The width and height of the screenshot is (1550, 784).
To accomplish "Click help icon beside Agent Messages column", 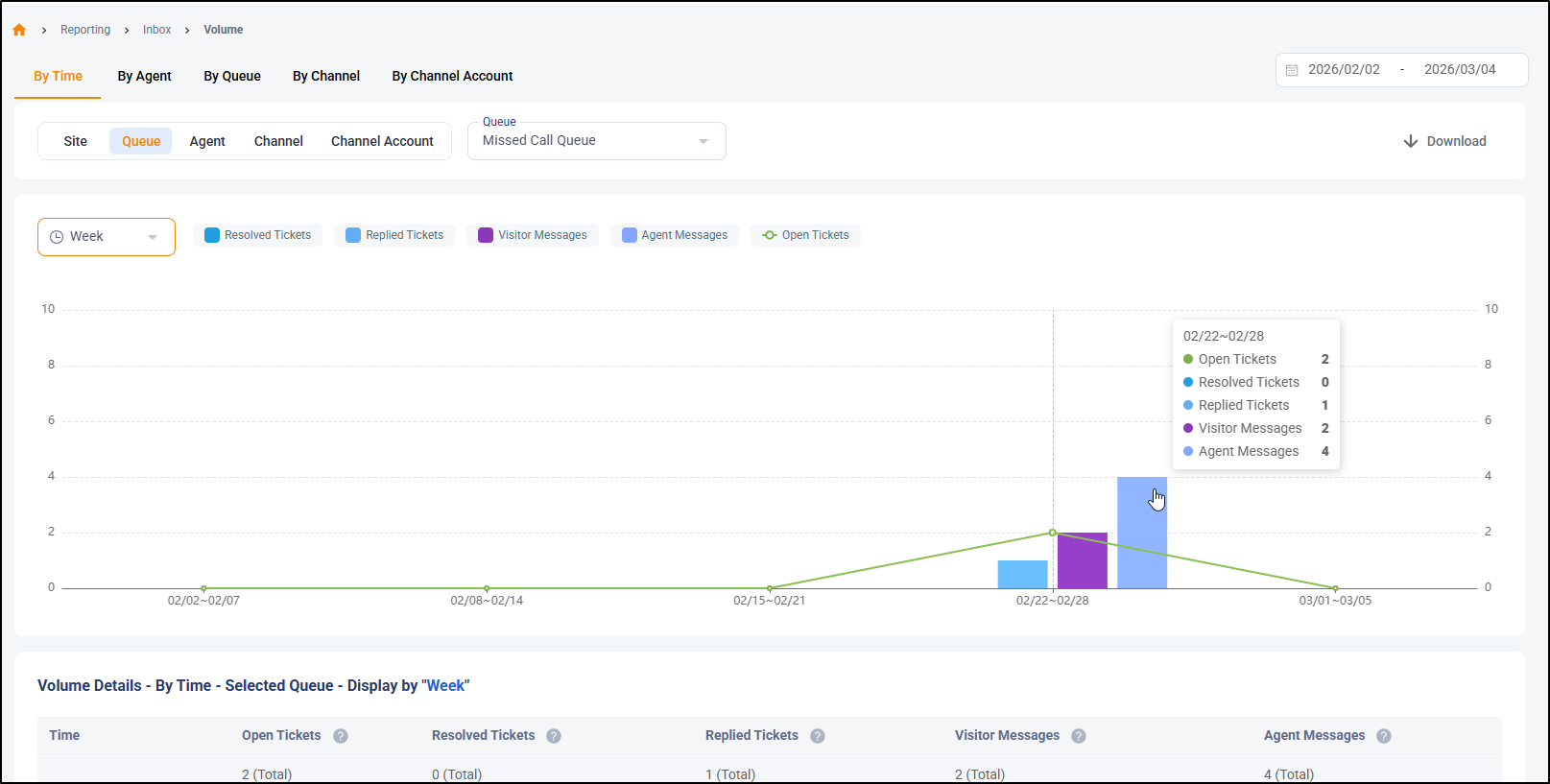I will point(1384,736).
